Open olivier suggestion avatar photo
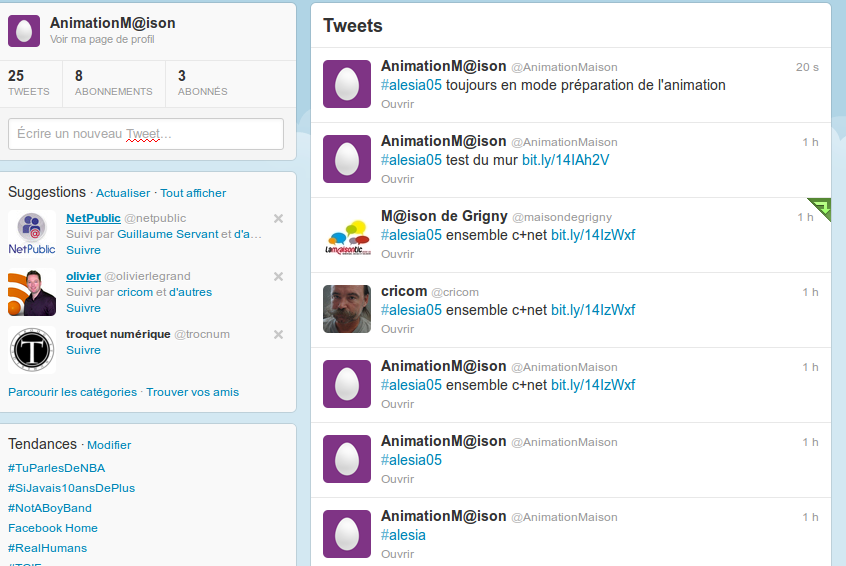 pos(32,292)
